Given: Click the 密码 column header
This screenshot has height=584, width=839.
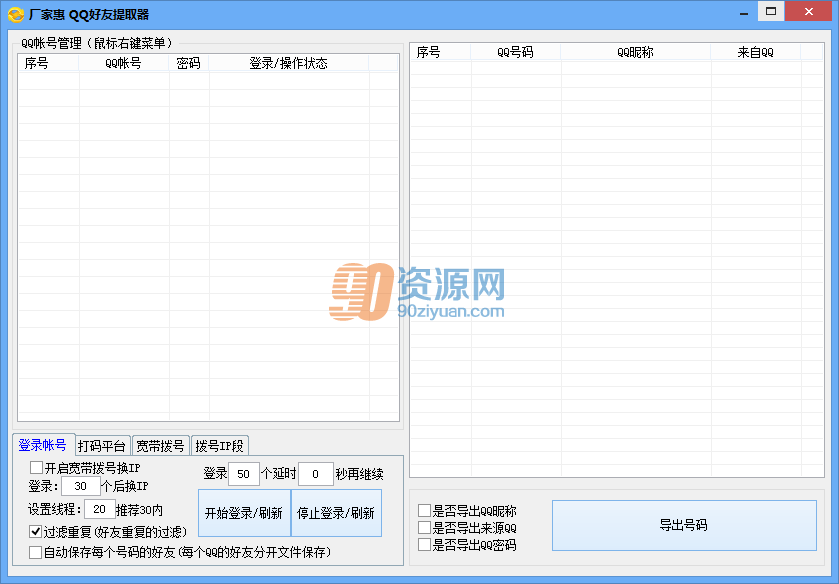Looking at the screenshot, I should pyautogui.click(x=189, y=63).
